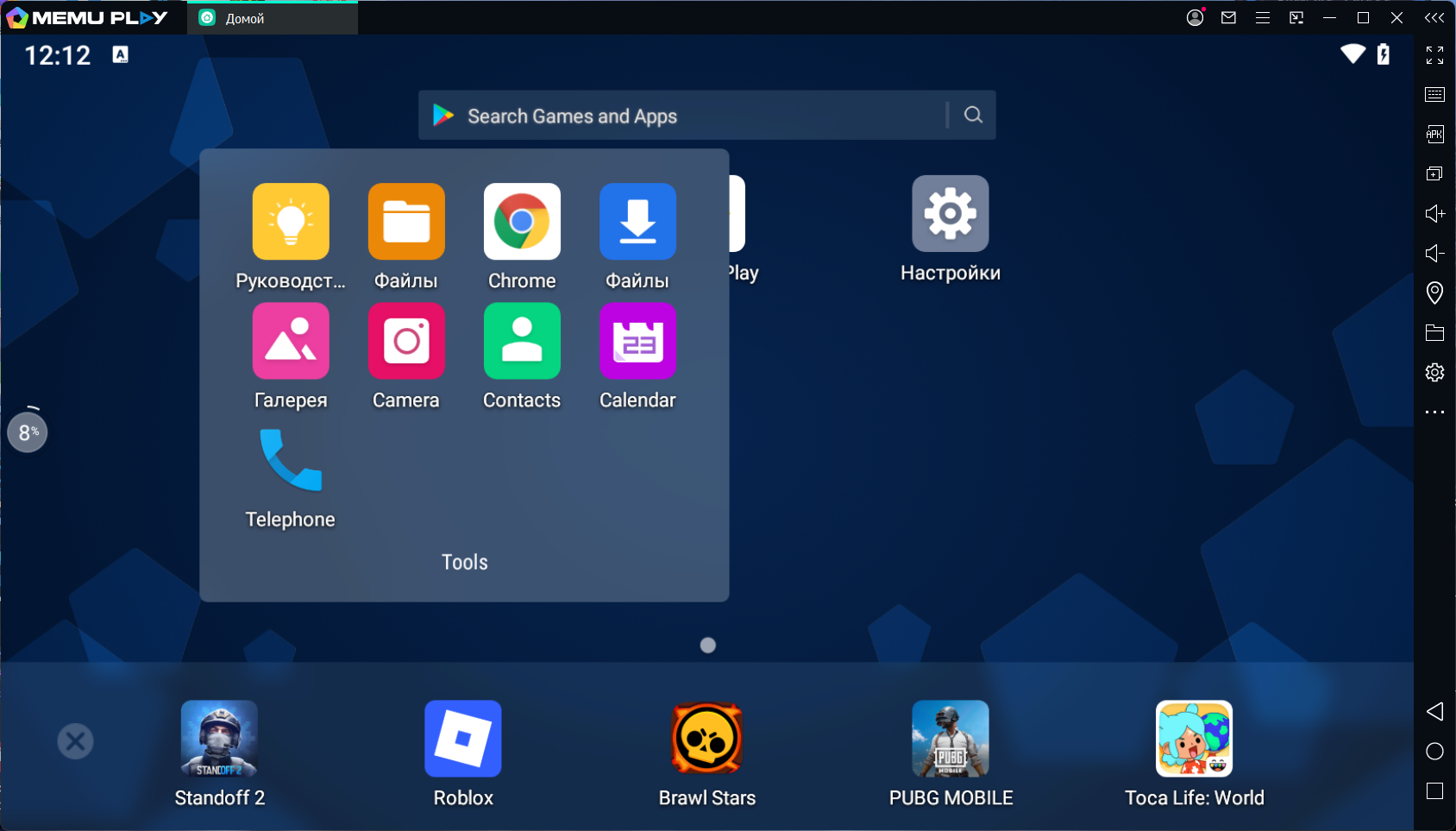Viewport: 1456px width, 831px height.
Task: Open the Галерея gallery app
Action: click(x=291, y=341)
